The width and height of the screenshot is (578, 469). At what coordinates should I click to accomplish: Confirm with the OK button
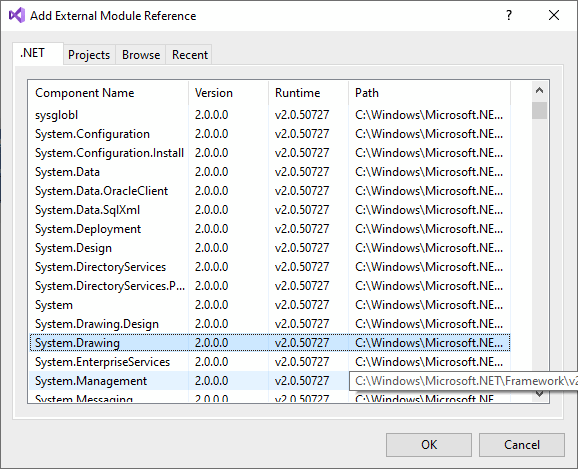(x=429, y=445)
